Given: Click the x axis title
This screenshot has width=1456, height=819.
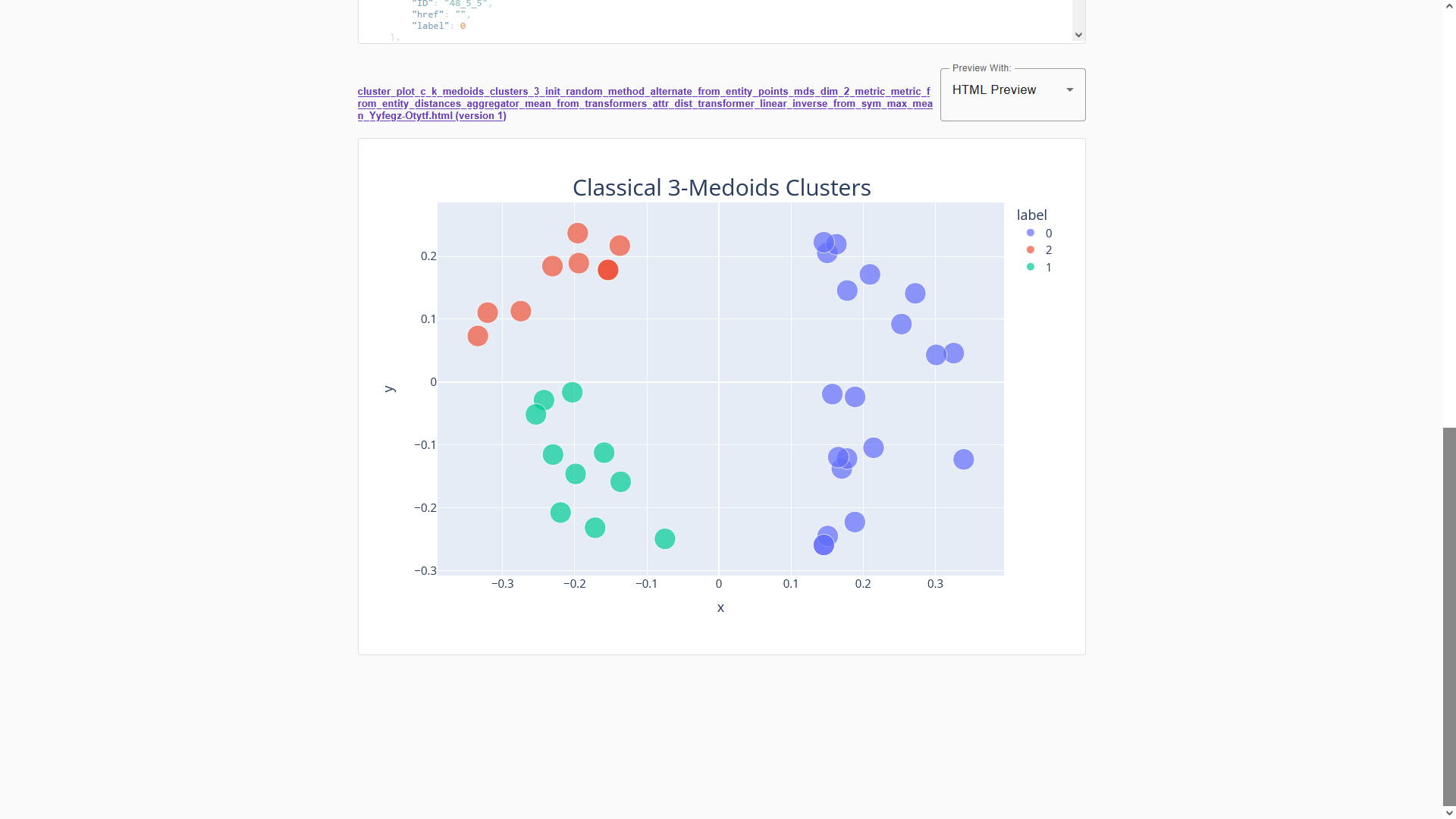Looking at the screenshot, I should pos(720,607).
